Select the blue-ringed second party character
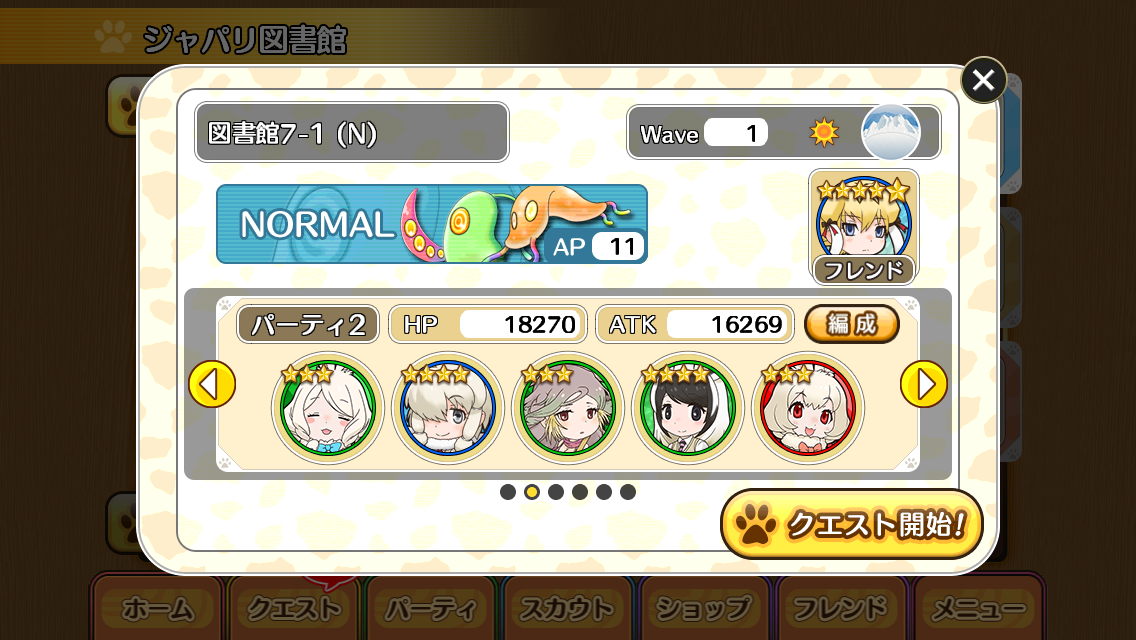This screenshot has height=640, width=1136. [448, 408]
